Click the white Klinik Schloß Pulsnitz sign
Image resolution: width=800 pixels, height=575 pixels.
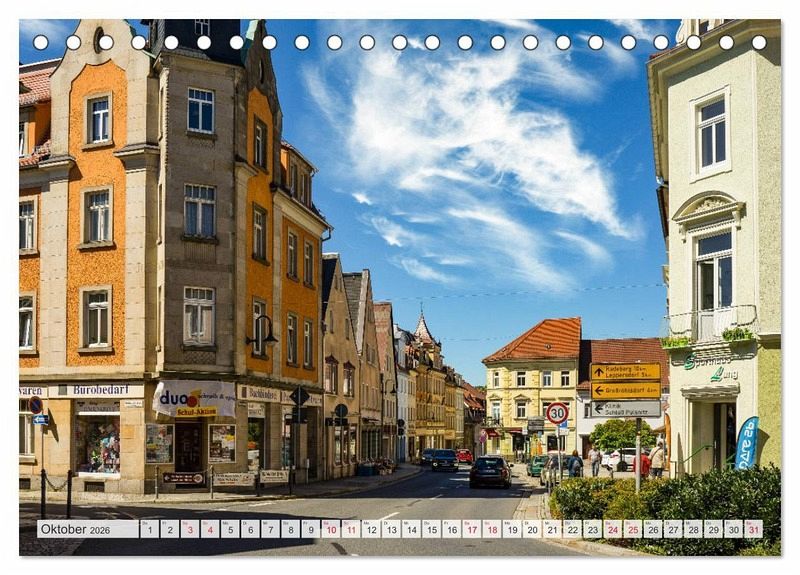point(625,408)
